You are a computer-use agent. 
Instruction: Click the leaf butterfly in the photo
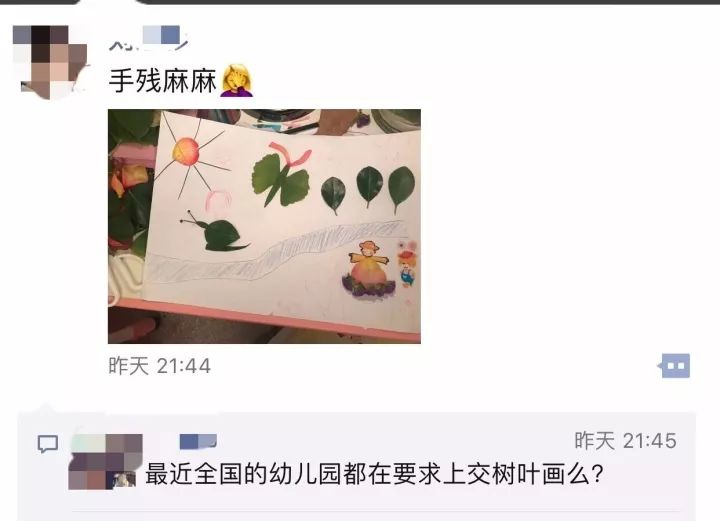click(x=281, y=175)
